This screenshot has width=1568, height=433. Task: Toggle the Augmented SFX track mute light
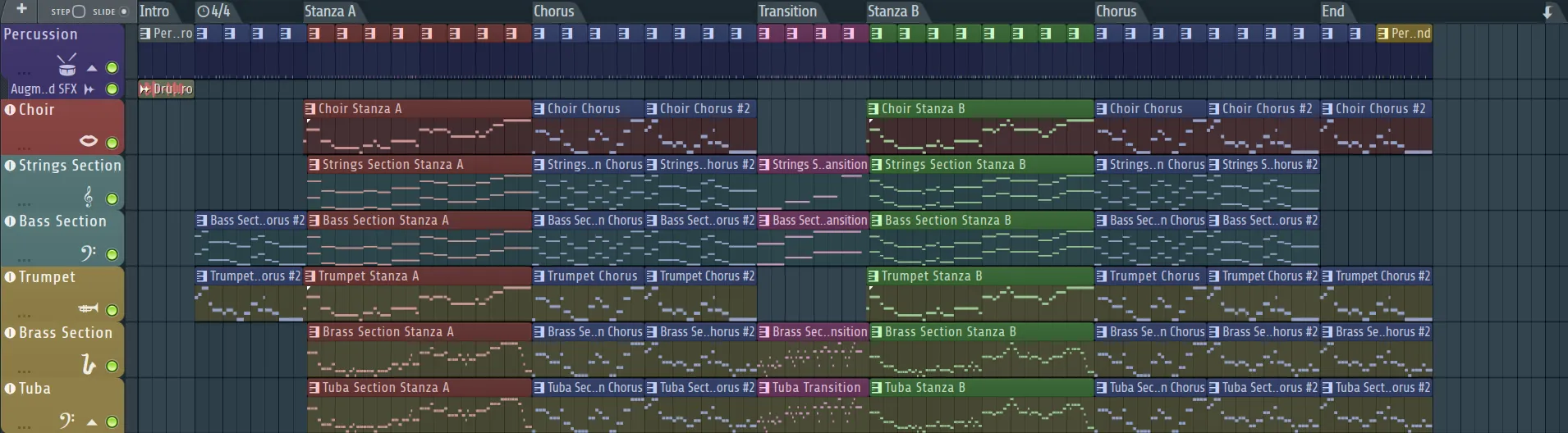(112, 89)
